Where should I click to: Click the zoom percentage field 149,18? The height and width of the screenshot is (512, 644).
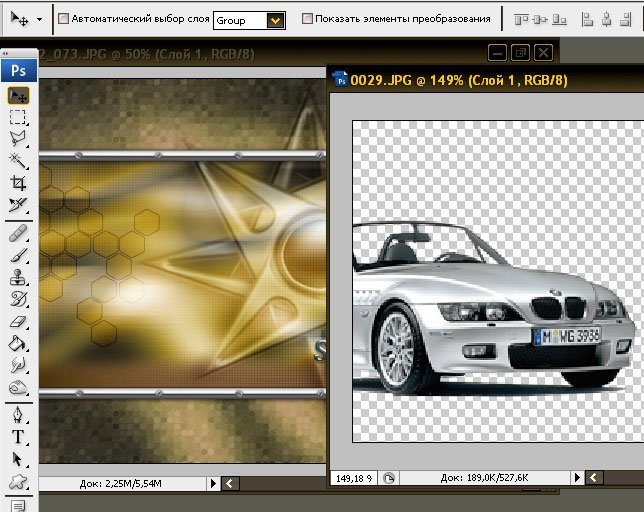point(354,478)
